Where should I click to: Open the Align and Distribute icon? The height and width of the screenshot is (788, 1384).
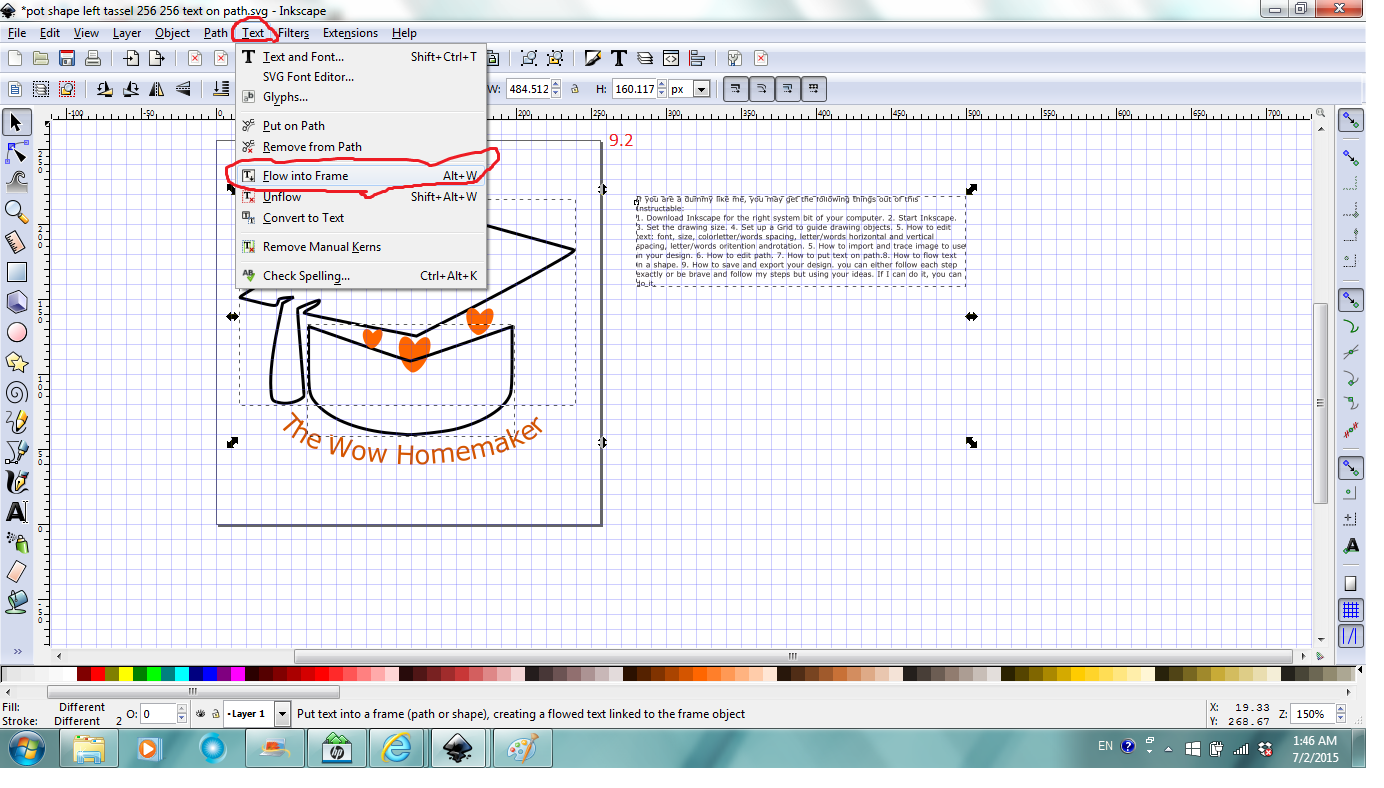[697, 58]
